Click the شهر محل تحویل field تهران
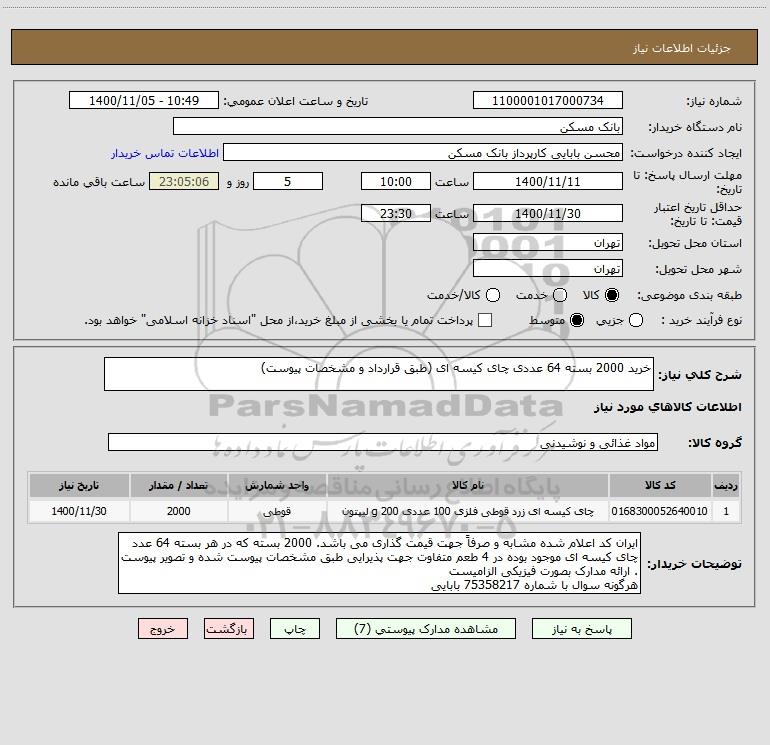Image resolution: width=770 pixels, height=745 pixels. tap(548, 269)
